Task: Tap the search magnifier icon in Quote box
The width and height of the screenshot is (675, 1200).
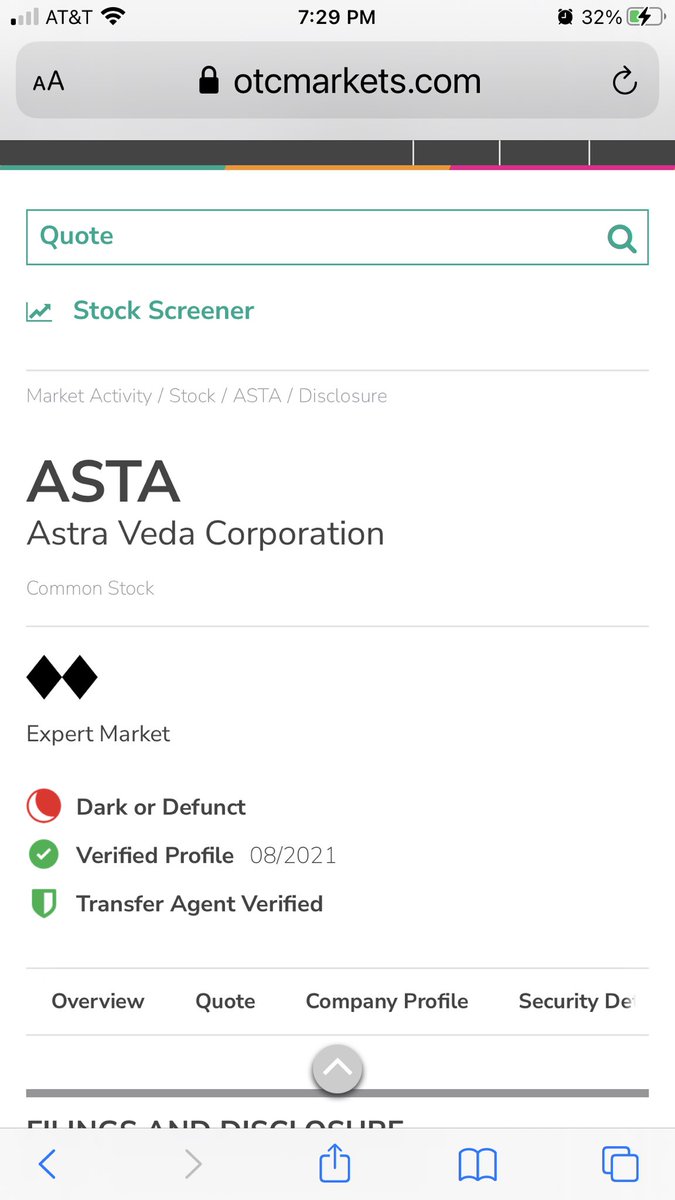Action: [x=622, y=238]
